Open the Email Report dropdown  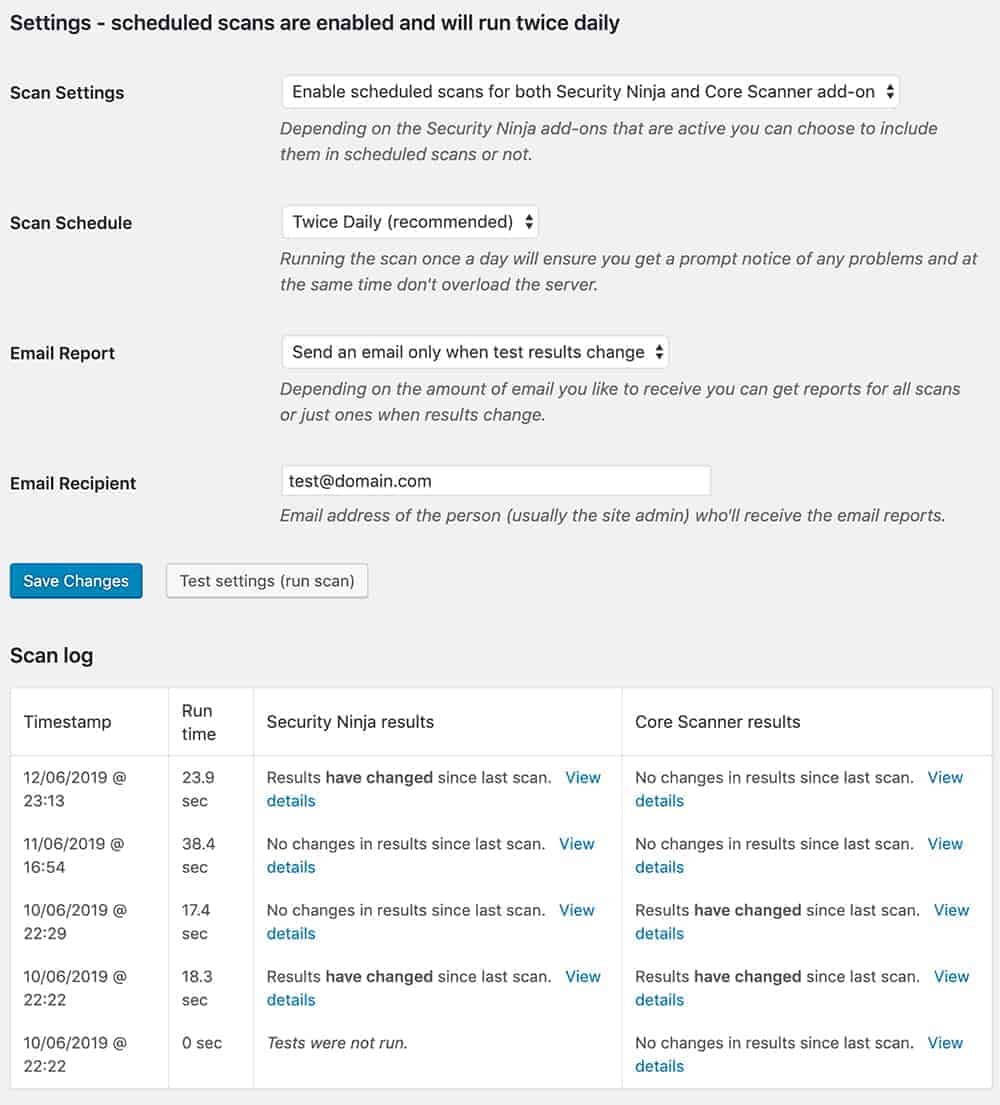coord(475,352)
